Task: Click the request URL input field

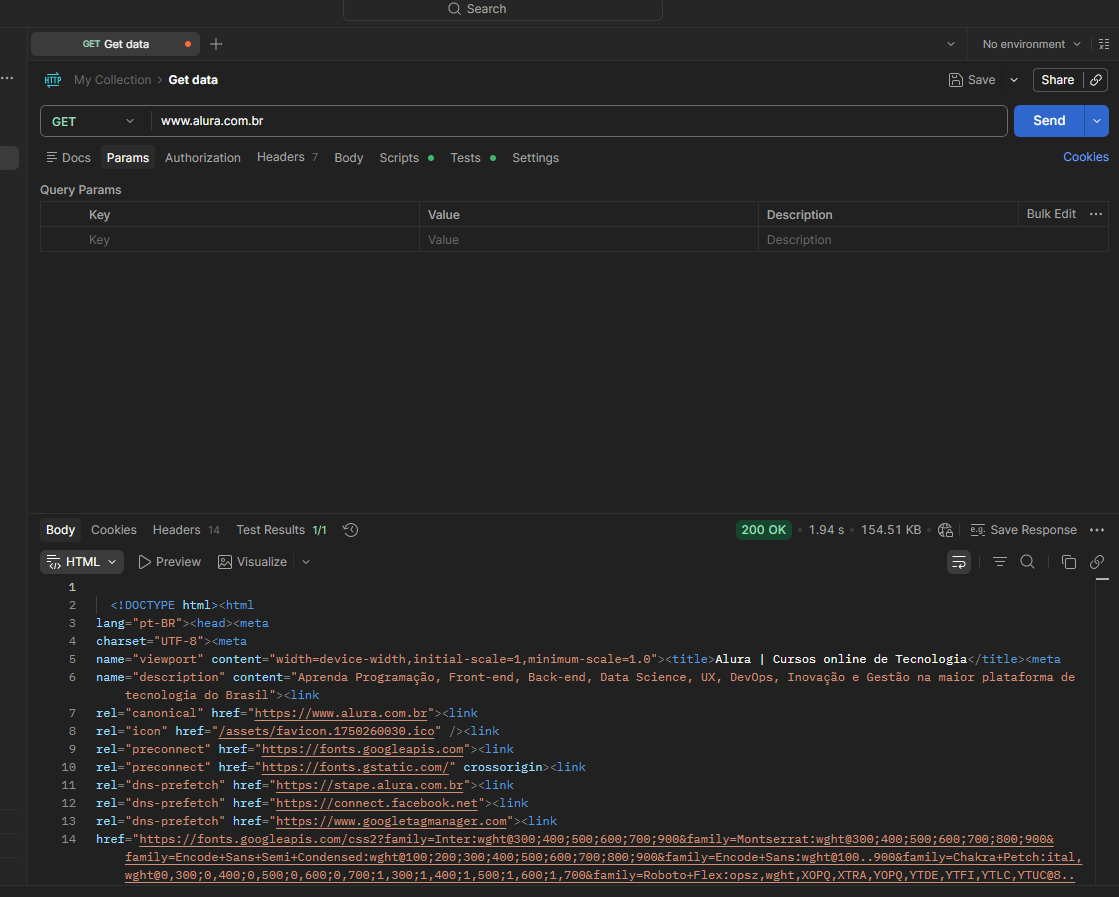Action: tap(578, 121)
